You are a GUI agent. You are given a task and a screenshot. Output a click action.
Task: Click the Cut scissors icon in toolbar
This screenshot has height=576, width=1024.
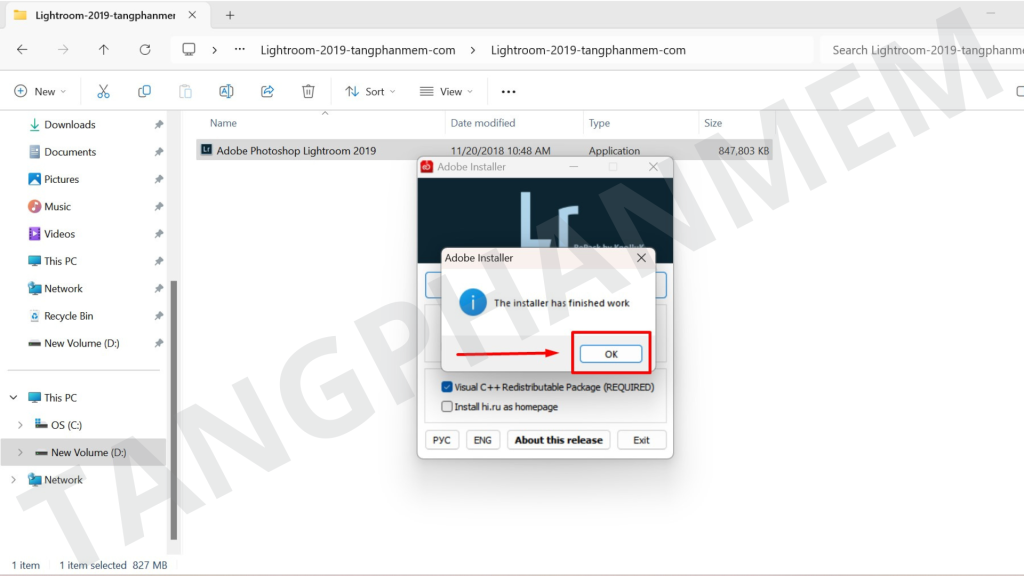coord(103,91)
